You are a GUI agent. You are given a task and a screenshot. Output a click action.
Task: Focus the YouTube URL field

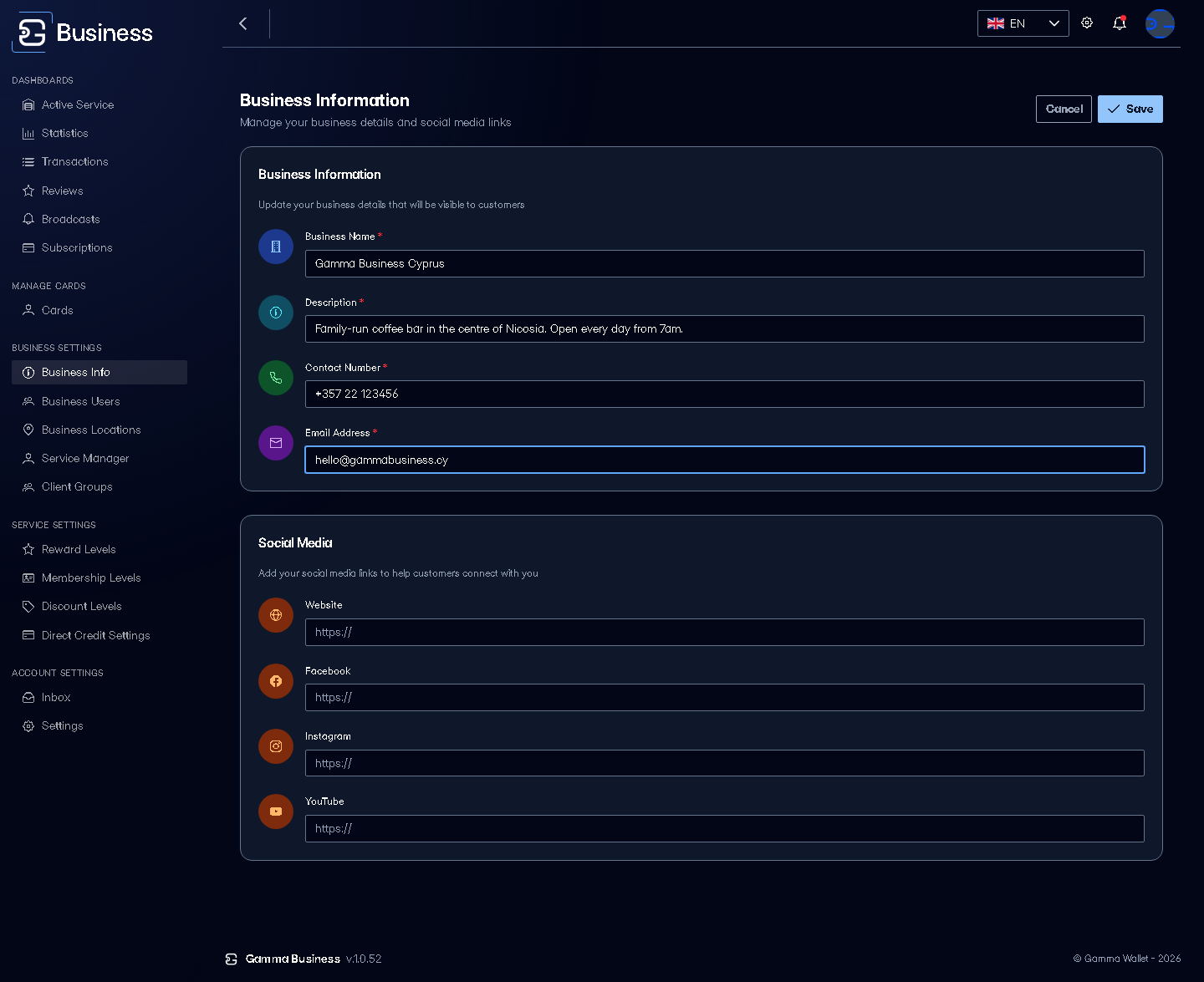pyautogui.click(x=725, y=829)
